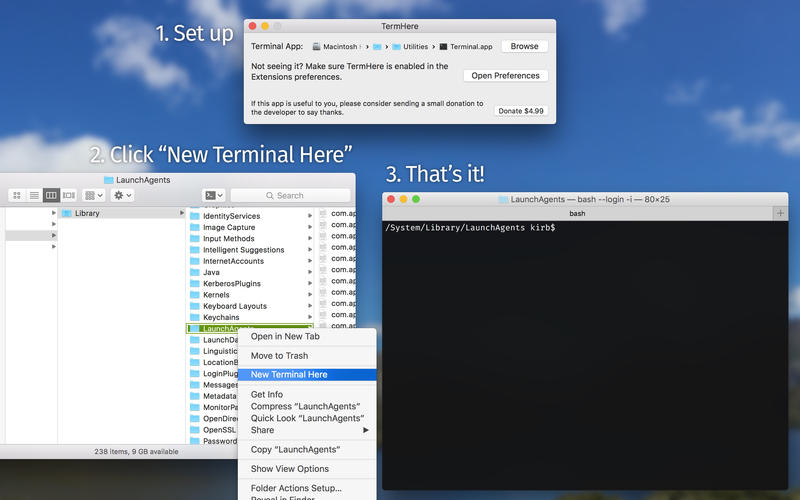Choose Compress "LaunchAgents"
Screen dimensions: 800x500
307,406
